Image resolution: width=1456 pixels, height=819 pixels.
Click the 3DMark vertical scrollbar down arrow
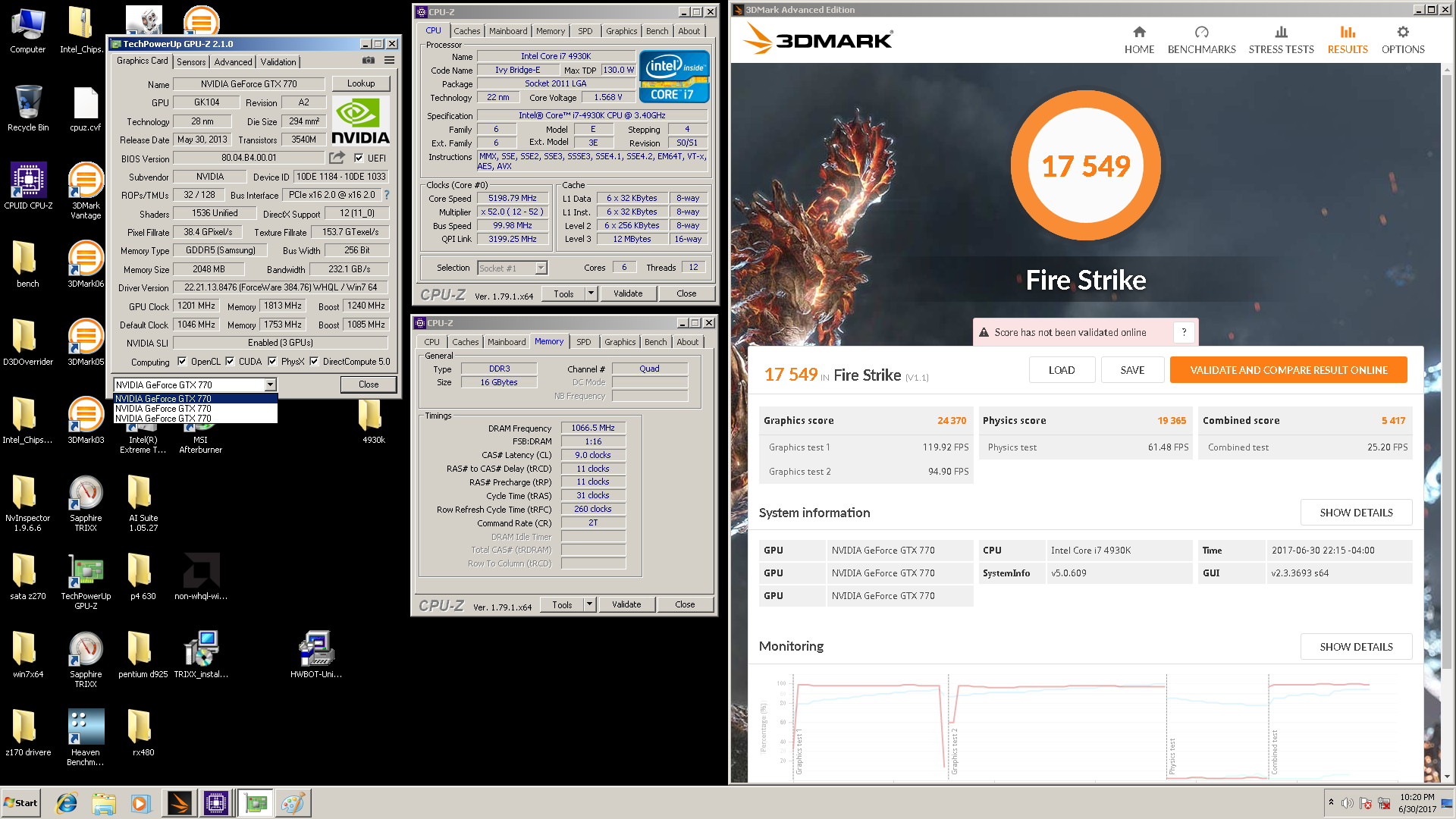coord(1447,777)
